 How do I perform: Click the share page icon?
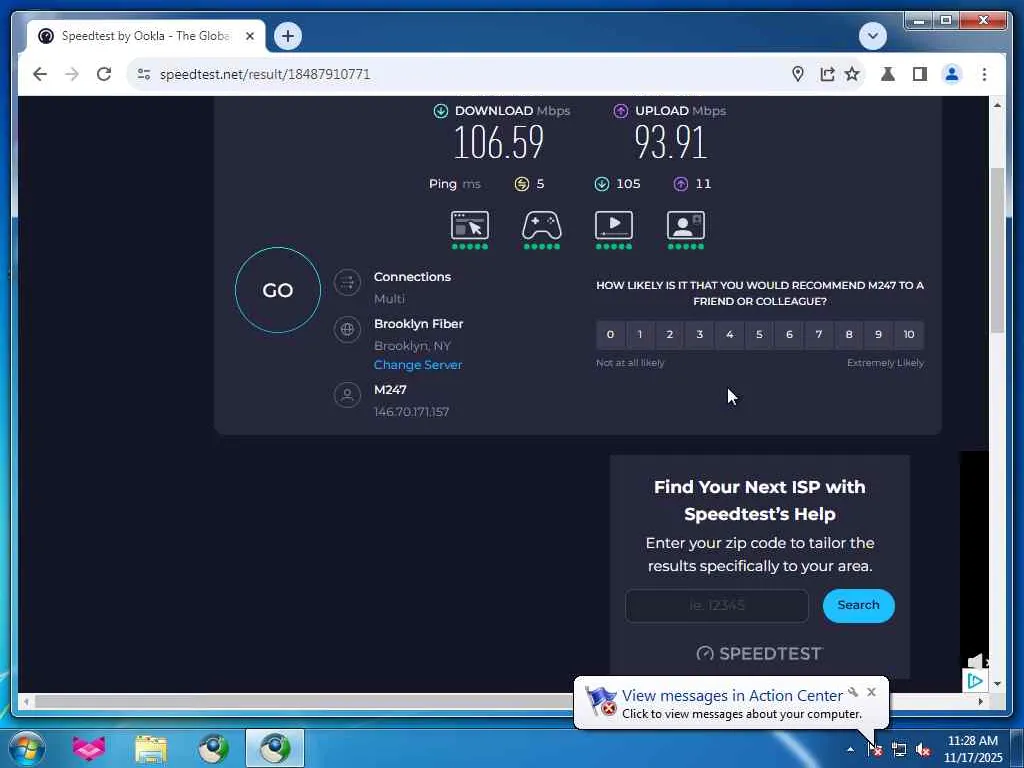827,74
